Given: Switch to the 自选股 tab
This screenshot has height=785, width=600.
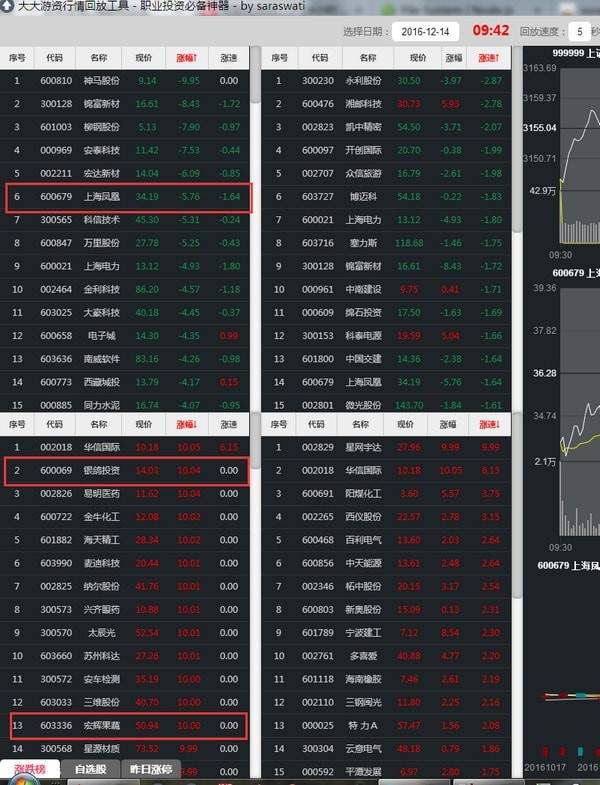Looking at the screenshot, I should (92, 770).
